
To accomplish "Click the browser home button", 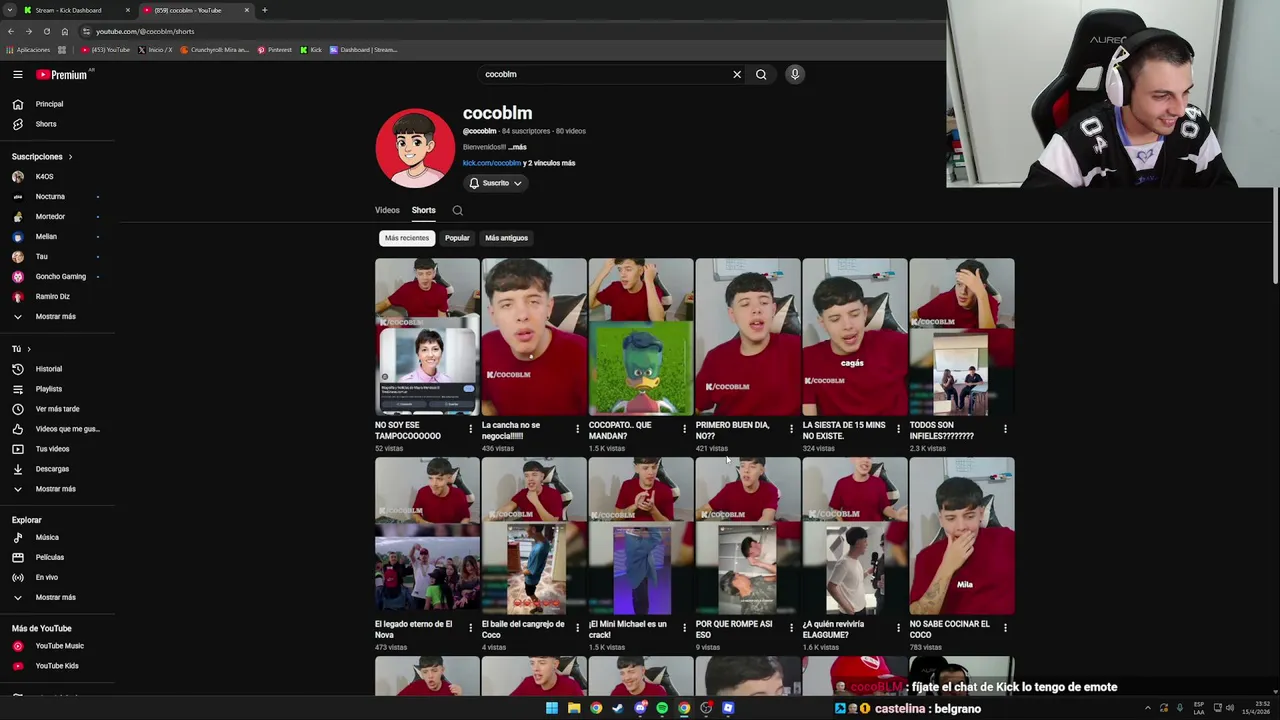I will click(x=64, y=31).
